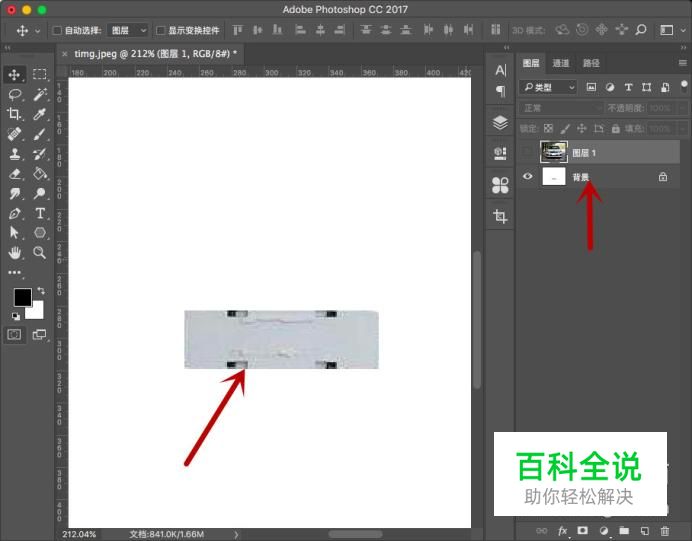Add a layer style fx
Viewport: 692px width, 541px height.
coord(562,530)
